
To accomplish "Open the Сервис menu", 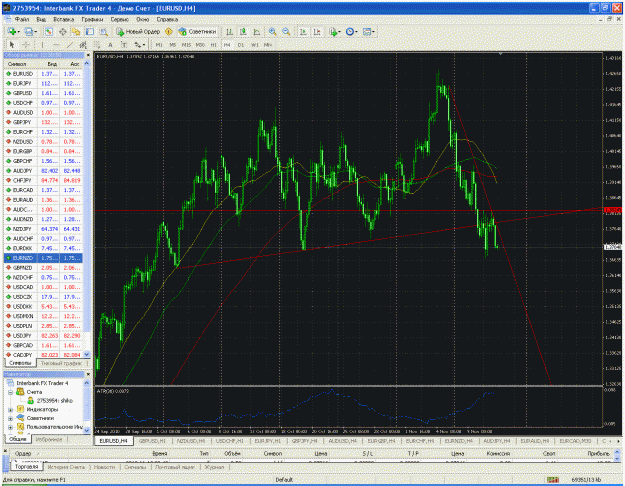I will (120, 19).
